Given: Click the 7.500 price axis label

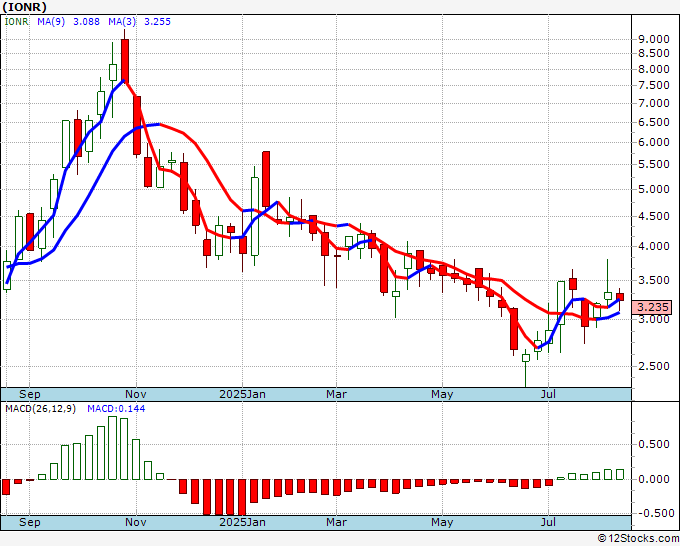Looking at the screenshot, I should [x=654, y=85].
